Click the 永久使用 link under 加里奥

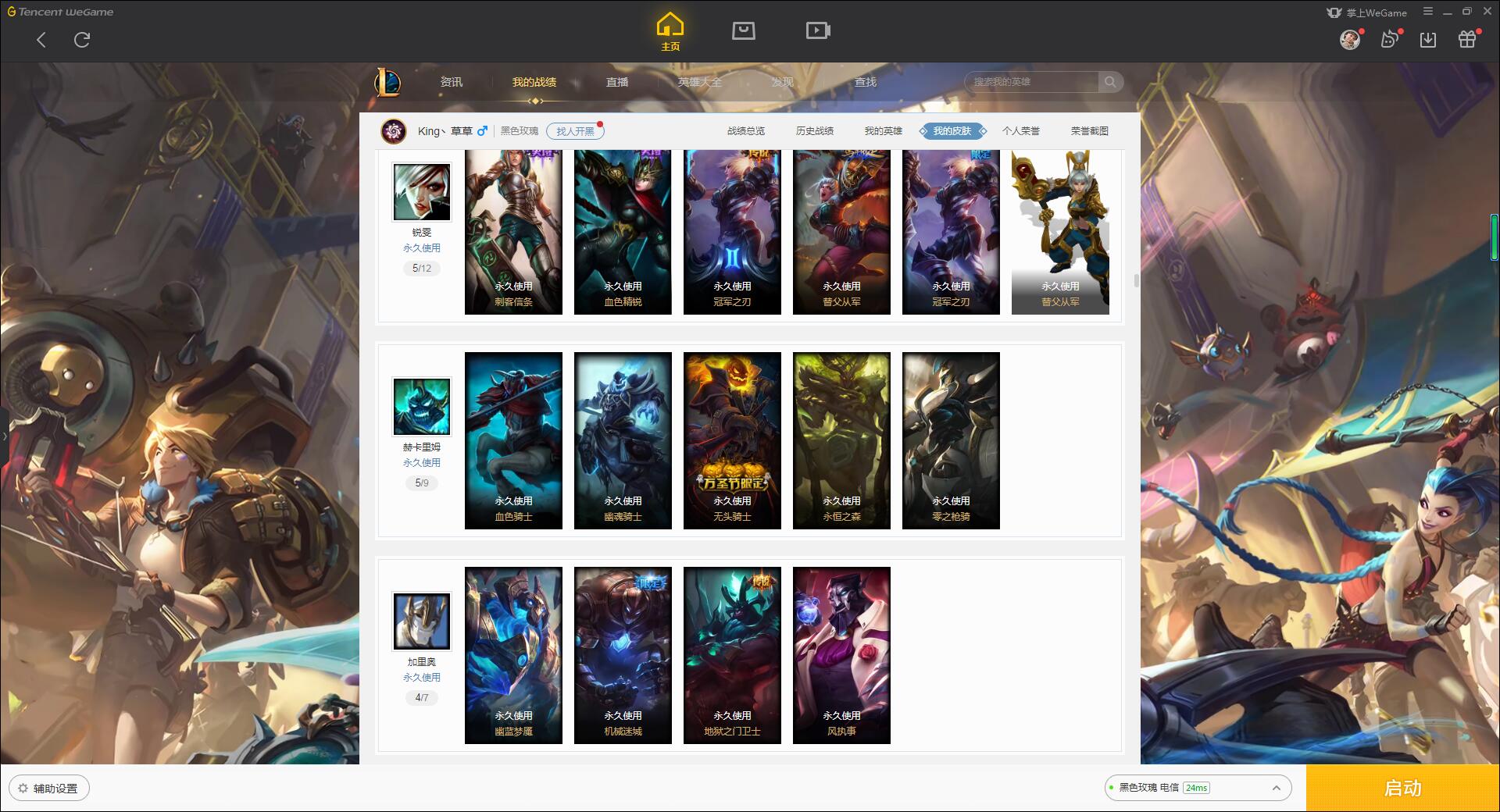tap(421, 678)
